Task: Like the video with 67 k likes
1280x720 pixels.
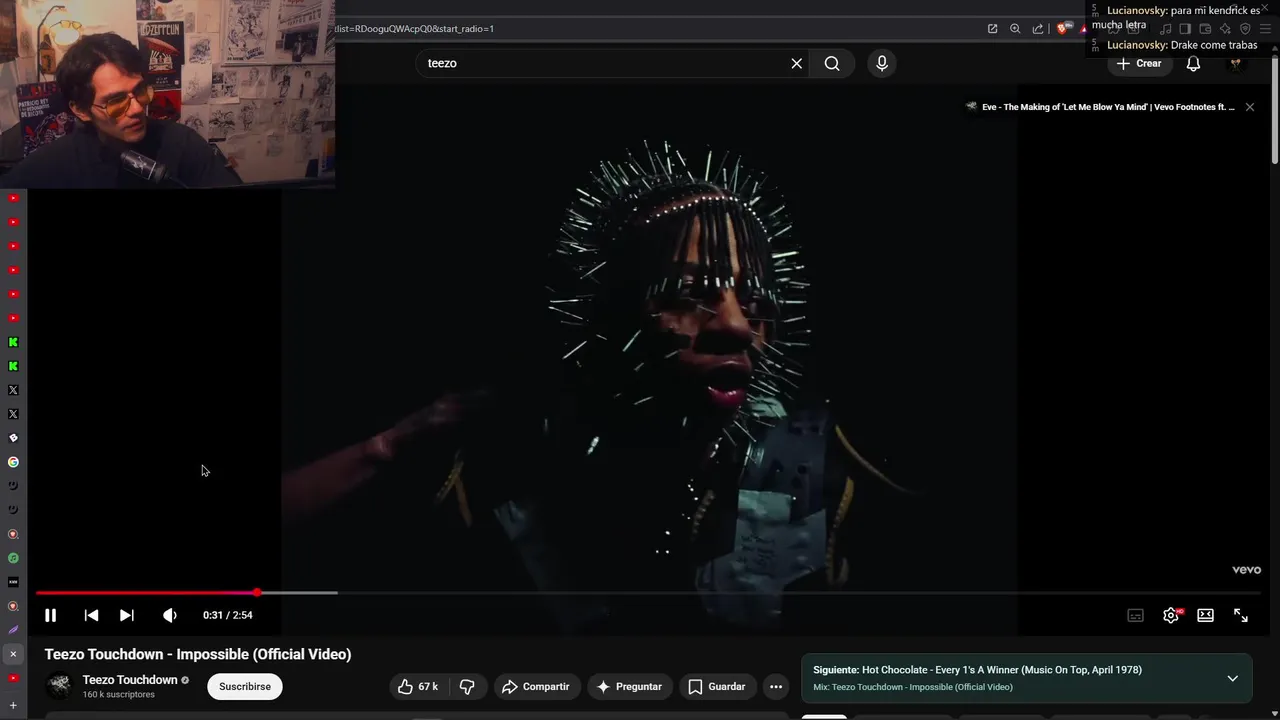Action: tap(417, 687)
